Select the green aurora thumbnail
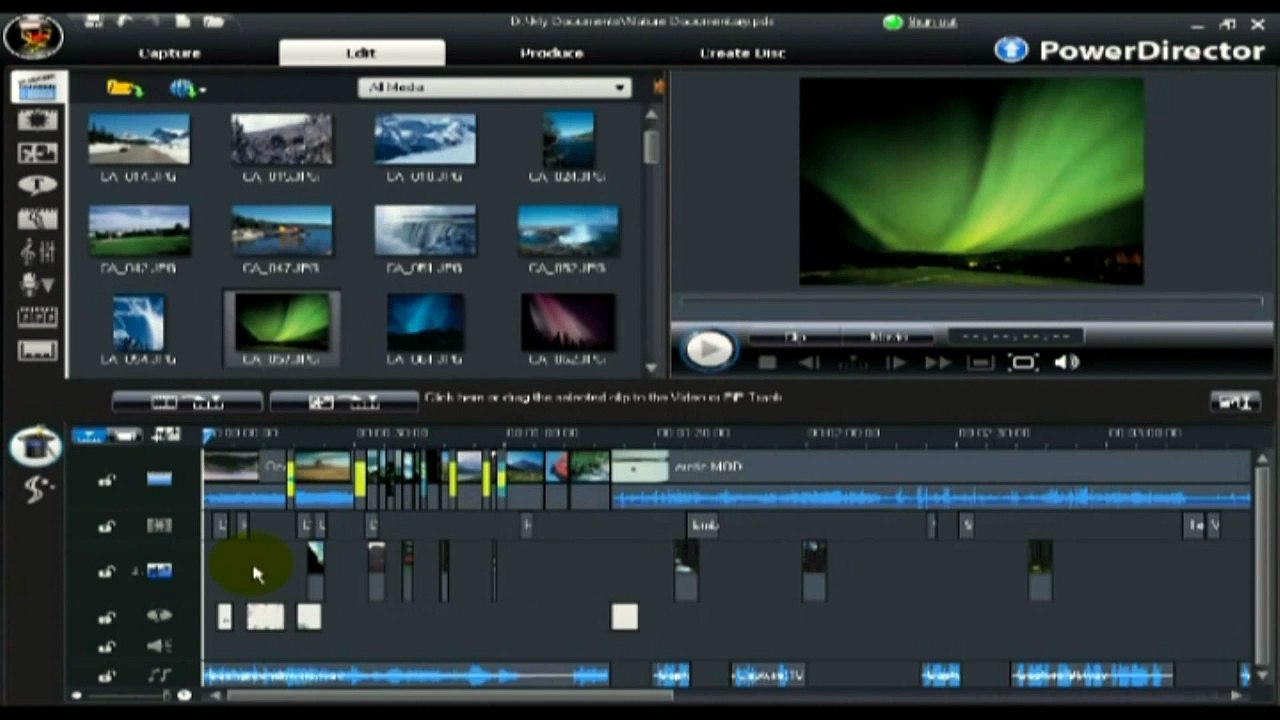The height and width of the screenshot is (720, 1280). pos(281,323)
